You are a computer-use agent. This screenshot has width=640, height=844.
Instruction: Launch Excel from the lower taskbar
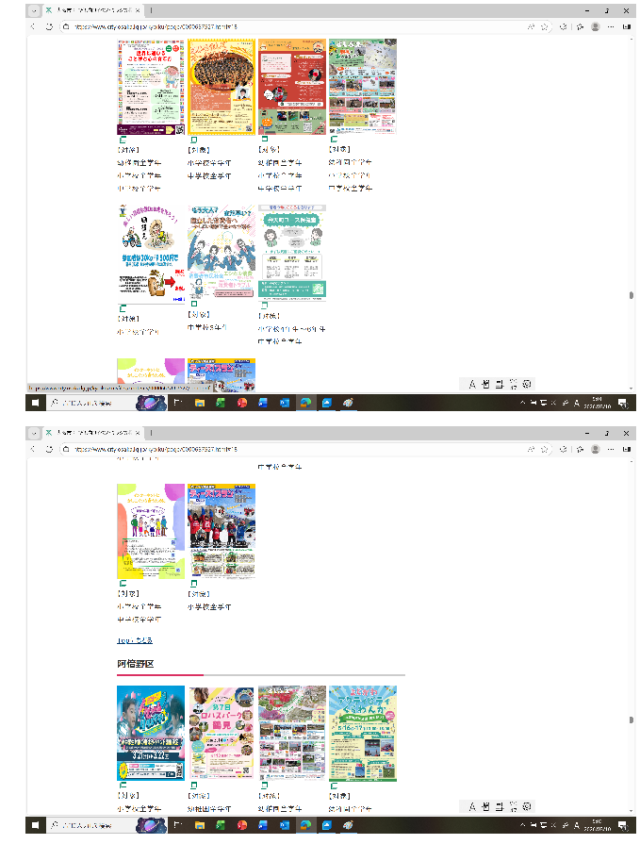pyautogui.click(x=221, y=825)
